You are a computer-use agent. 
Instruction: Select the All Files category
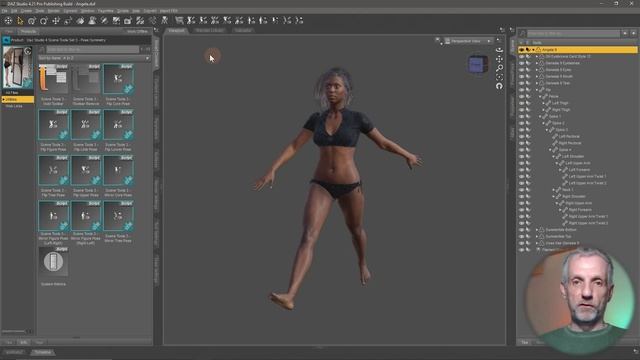(x=12, y=93)
